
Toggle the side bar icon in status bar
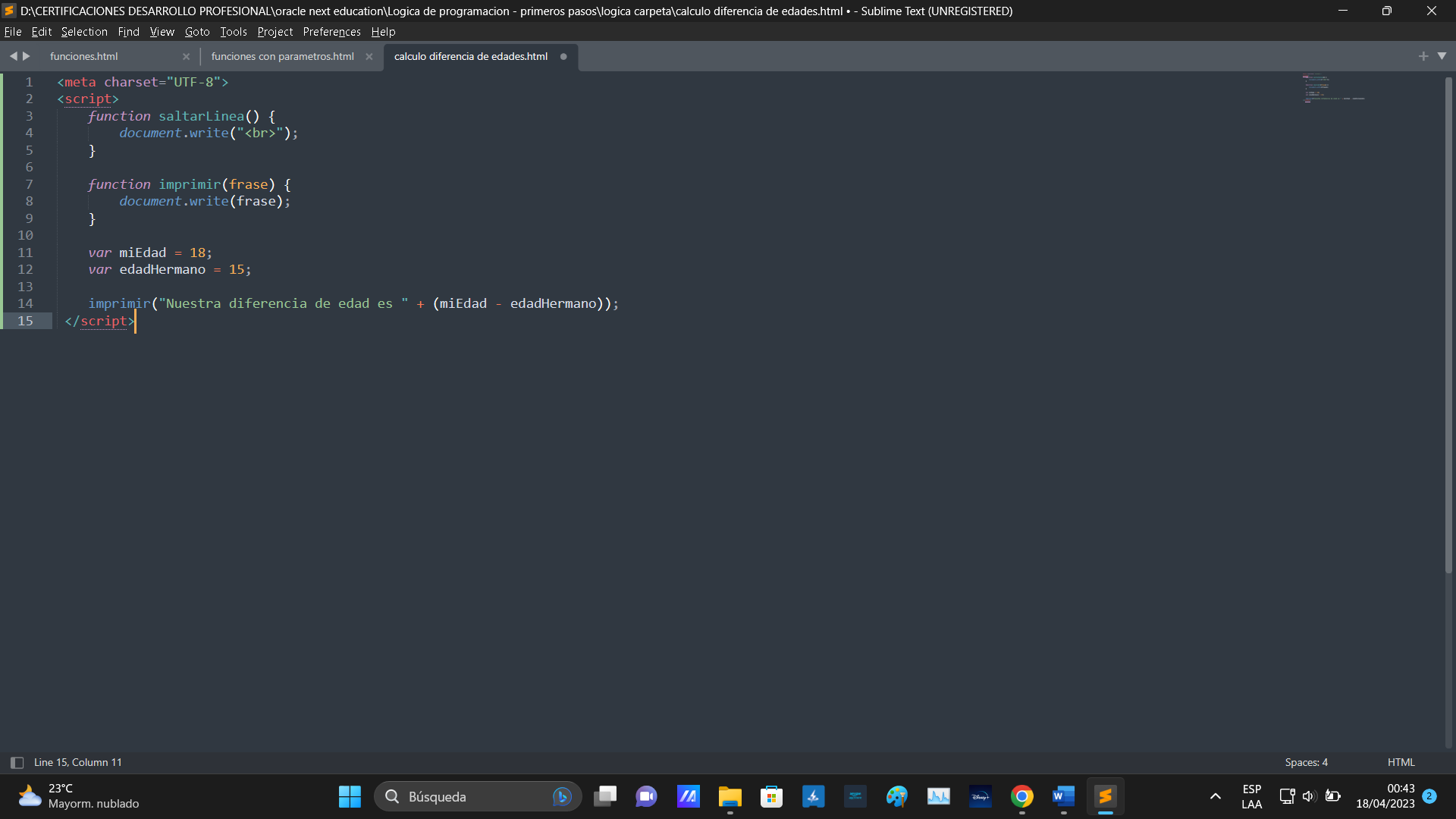(17, 762)
